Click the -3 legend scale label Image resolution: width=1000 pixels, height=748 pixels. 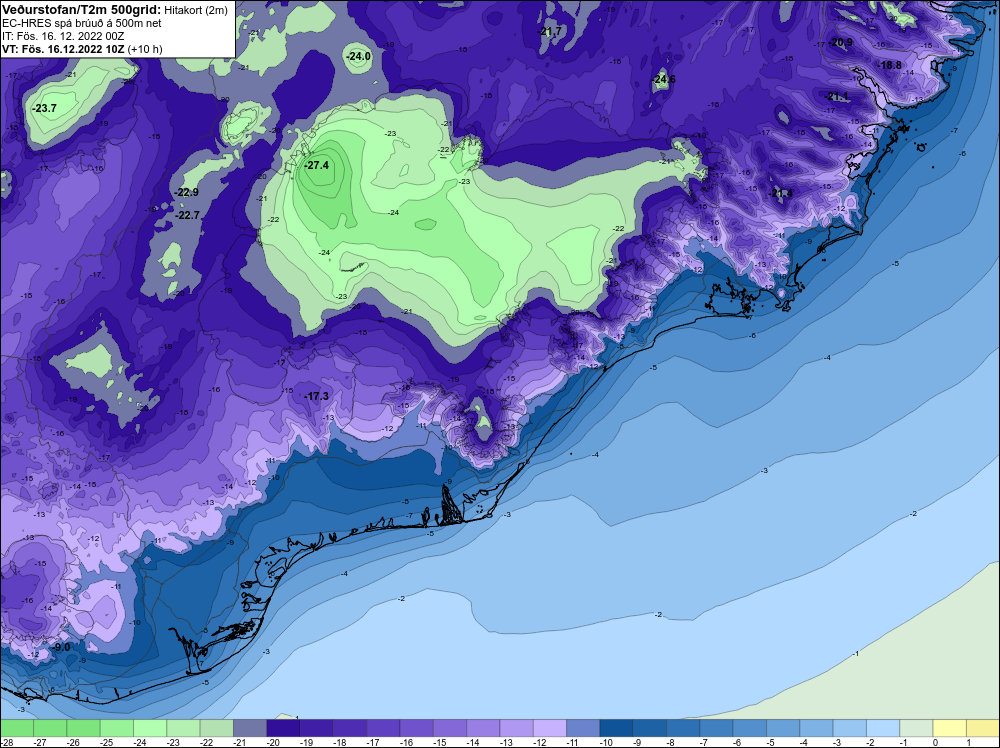click(x=839, y=742)
